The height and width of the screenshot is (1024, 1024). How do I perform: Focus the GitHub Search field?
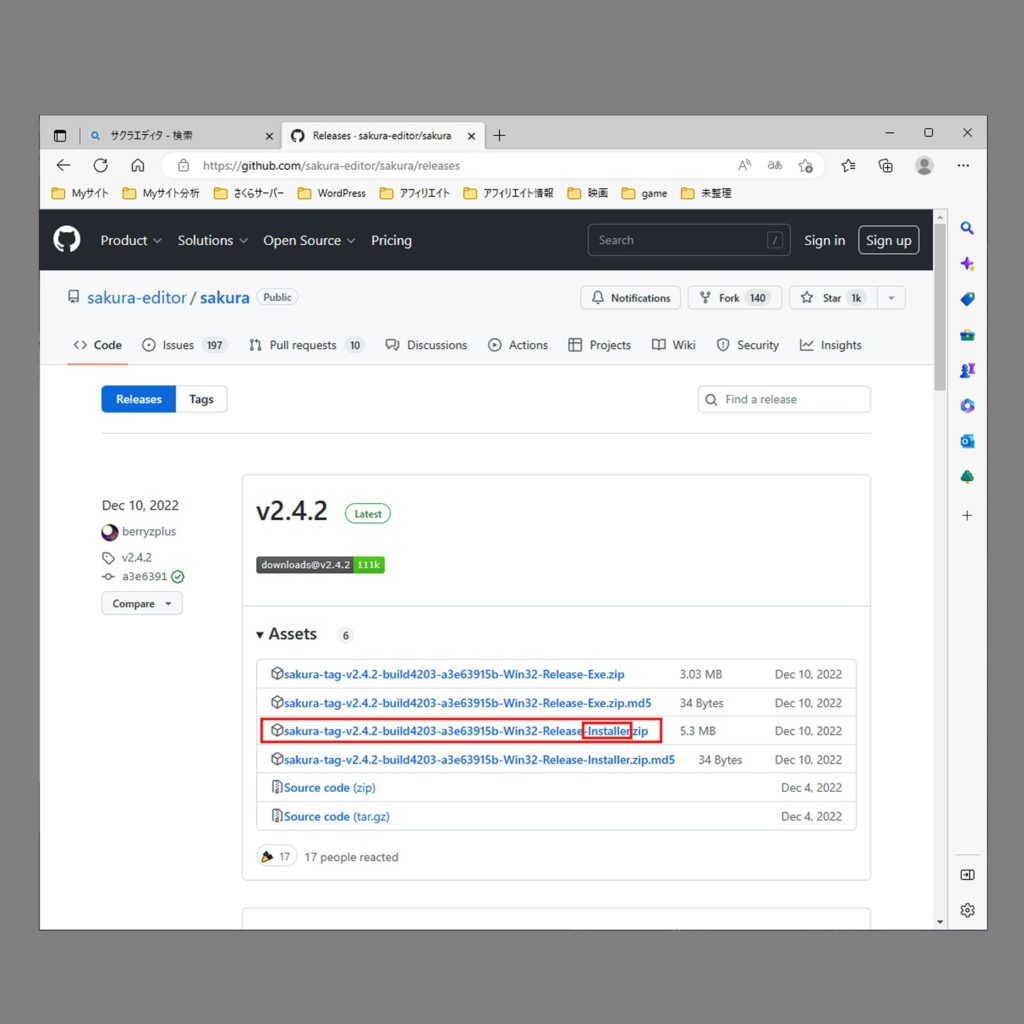coord(689,240)
